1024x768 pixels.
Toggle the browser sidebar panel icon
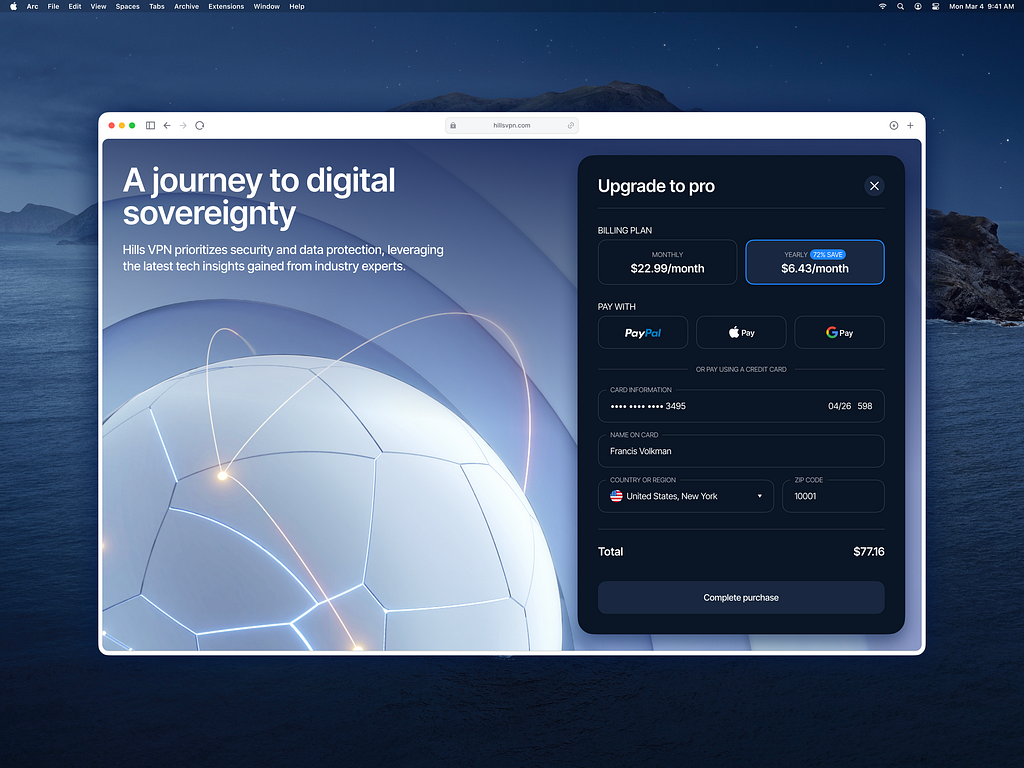point(149,125)
